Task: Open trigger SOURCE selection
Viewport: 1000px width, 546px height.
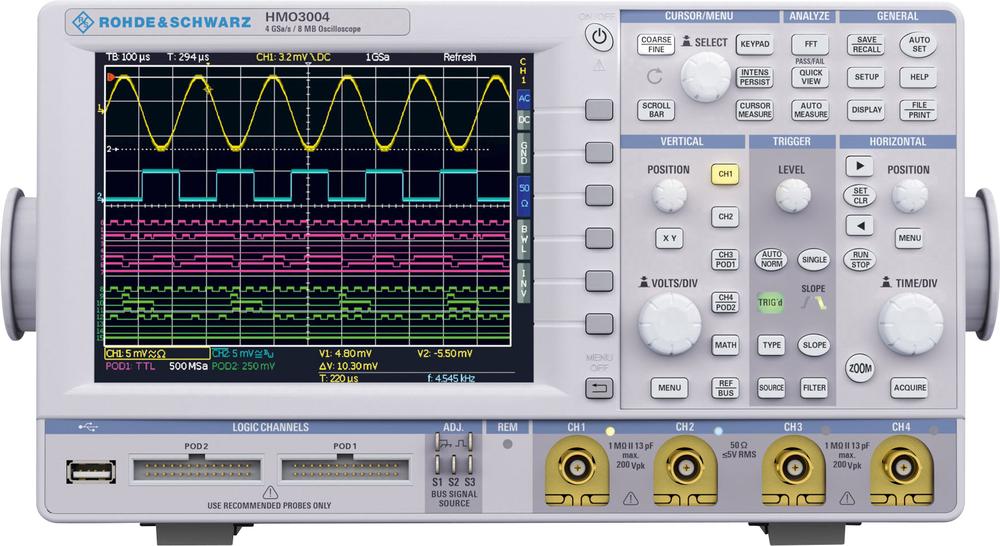Action: coord(770,388)
